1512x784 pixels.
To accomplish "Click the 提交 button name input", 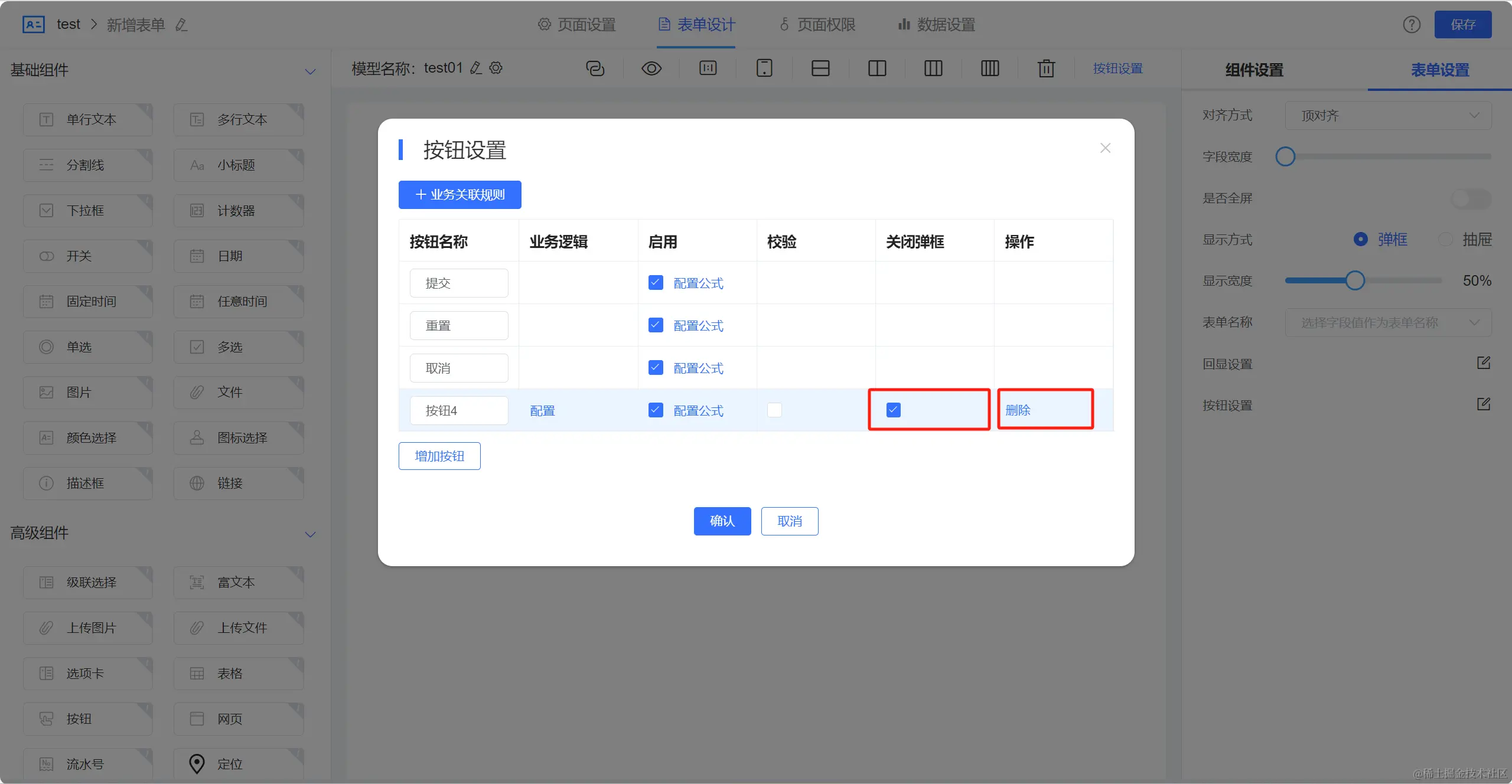I will tap(459, 283).
